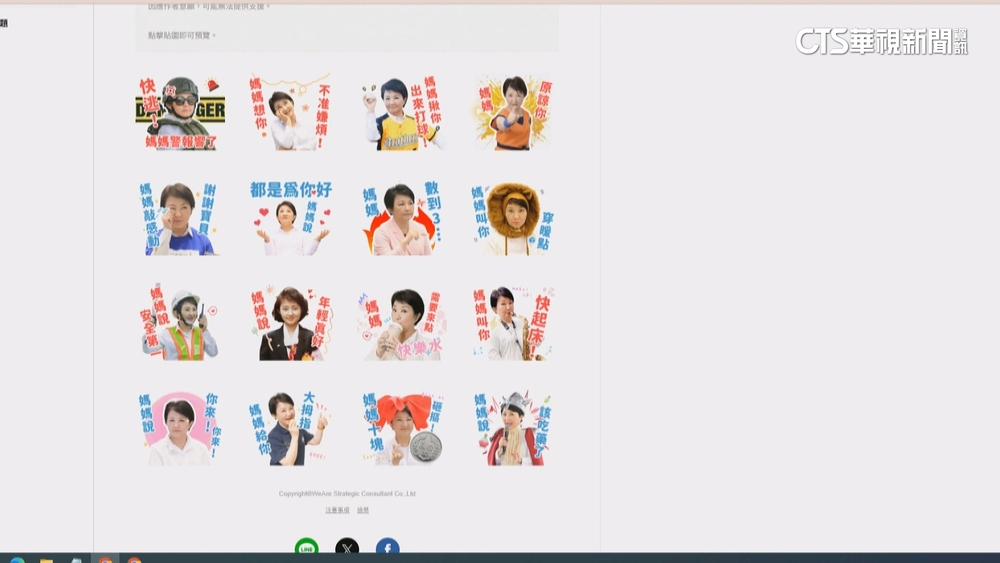1000x563 pixels.
Task: Select the baseball jersey 出來打球 sticker
Action: (401, 113)
